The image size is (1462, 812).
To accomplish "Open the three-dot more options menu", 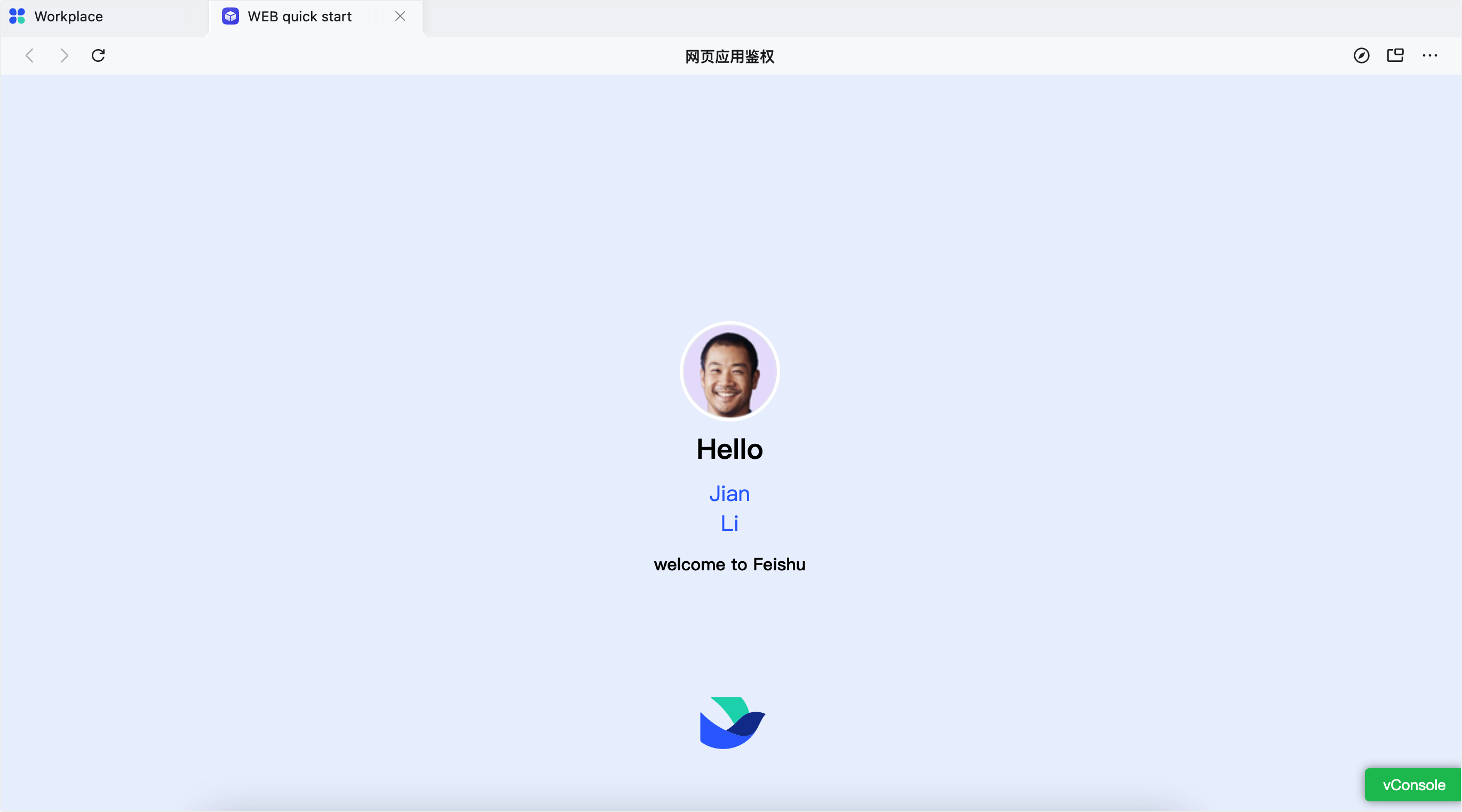I will 1429,55.
